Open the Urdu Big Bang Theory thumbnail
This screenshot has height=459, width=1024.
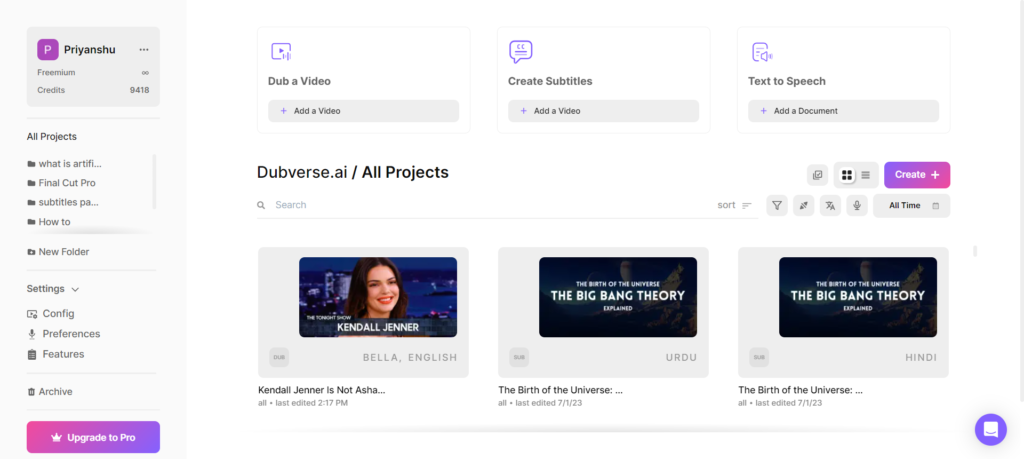[x=618, y=297]
